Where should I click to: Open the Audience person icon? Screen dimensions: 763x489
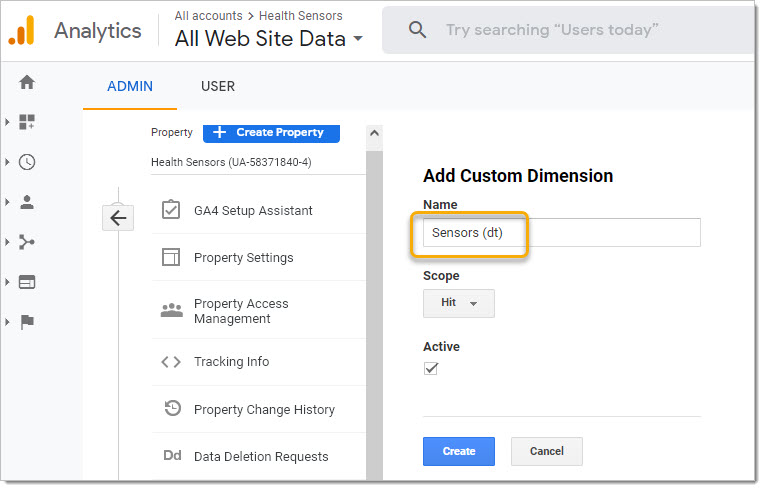27,202
